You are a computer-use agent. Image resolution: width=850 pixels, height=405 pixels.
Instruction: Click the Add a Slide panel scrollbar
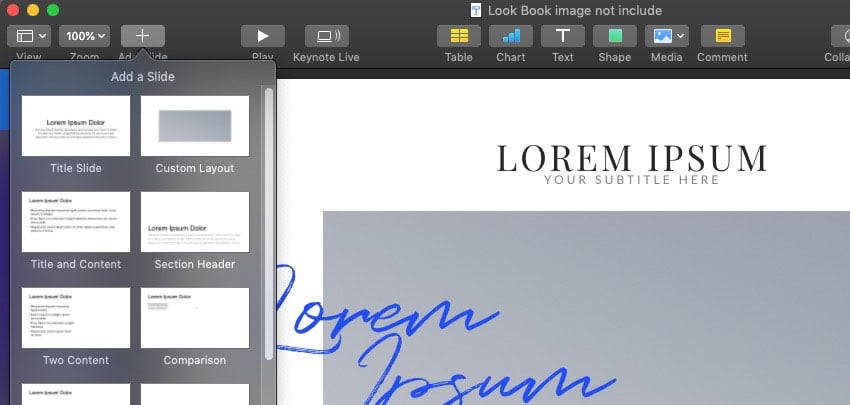pos(268,220)
